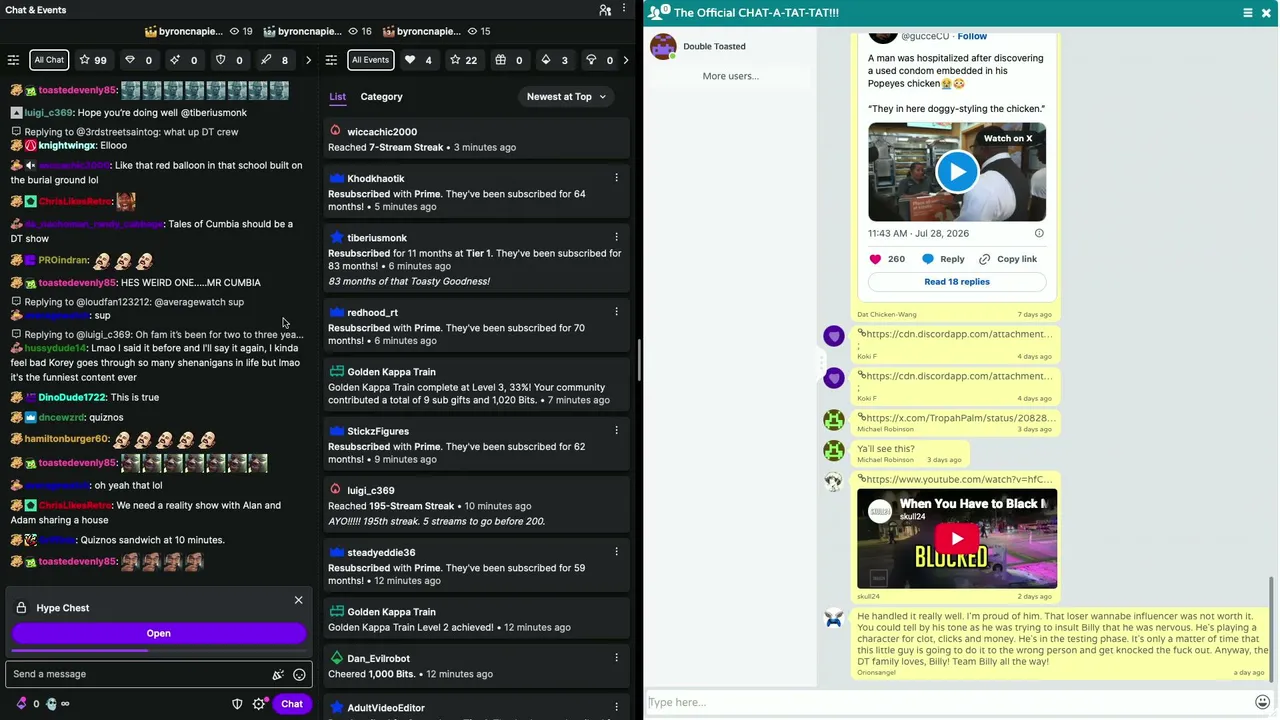Image resolution: width=1280 pixels, height=720 pixels.
Task: Open the Hype Chest
Action: coord(159,633)
